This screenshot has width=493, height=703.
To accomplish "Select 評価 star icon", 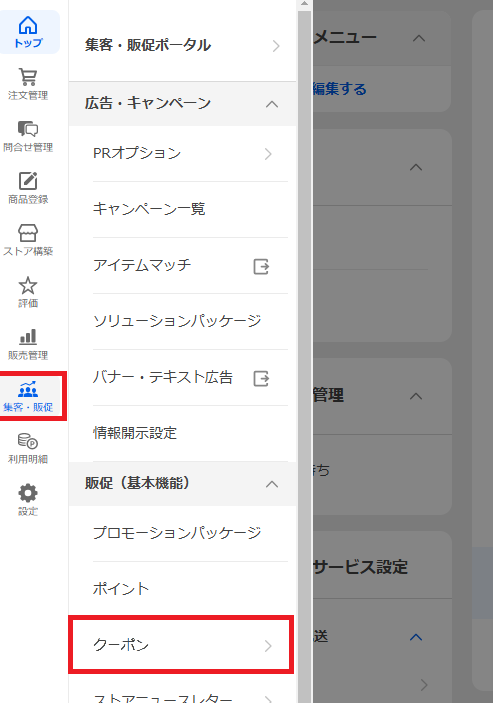I will [28, 285].
